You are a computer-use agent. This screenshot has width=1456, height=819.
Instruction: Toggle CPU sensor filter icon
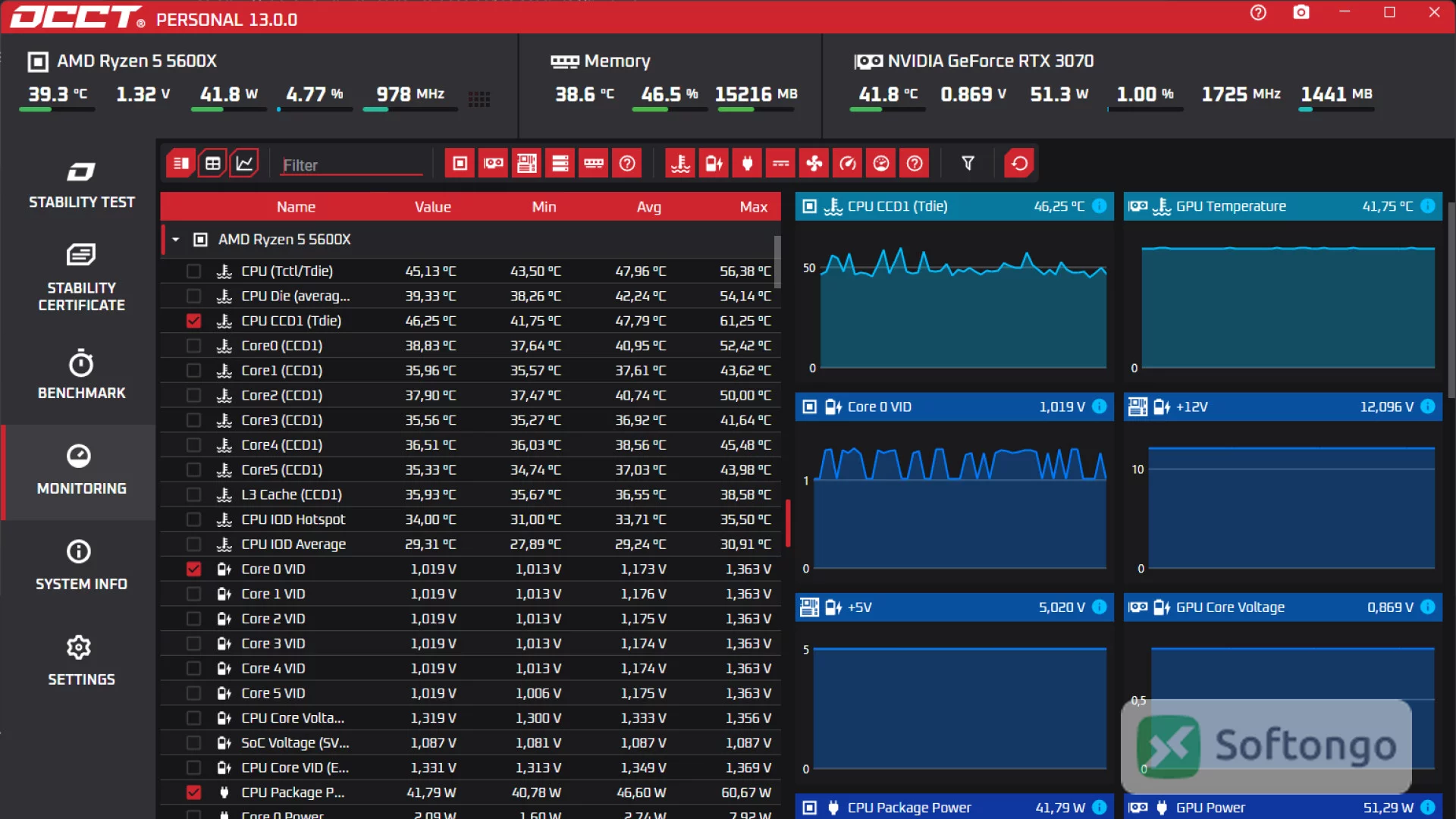(x=460, y=163)
